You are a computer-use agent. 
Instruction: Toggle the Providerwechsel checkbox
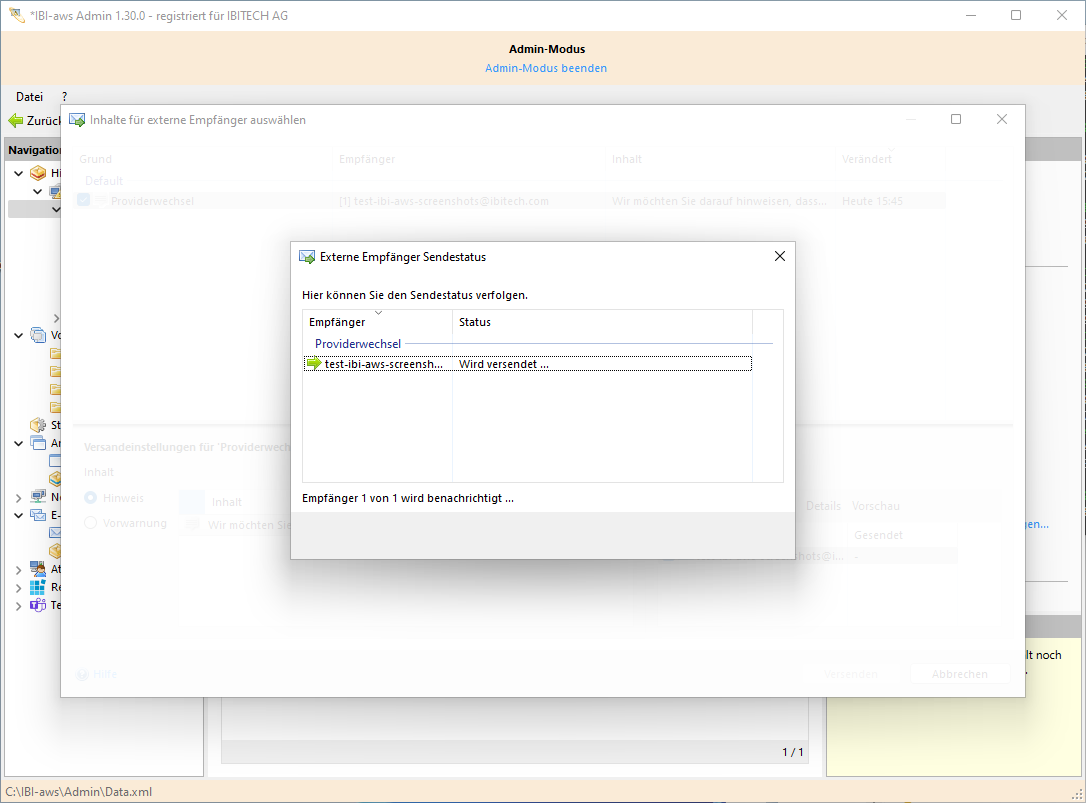[82, 200]
